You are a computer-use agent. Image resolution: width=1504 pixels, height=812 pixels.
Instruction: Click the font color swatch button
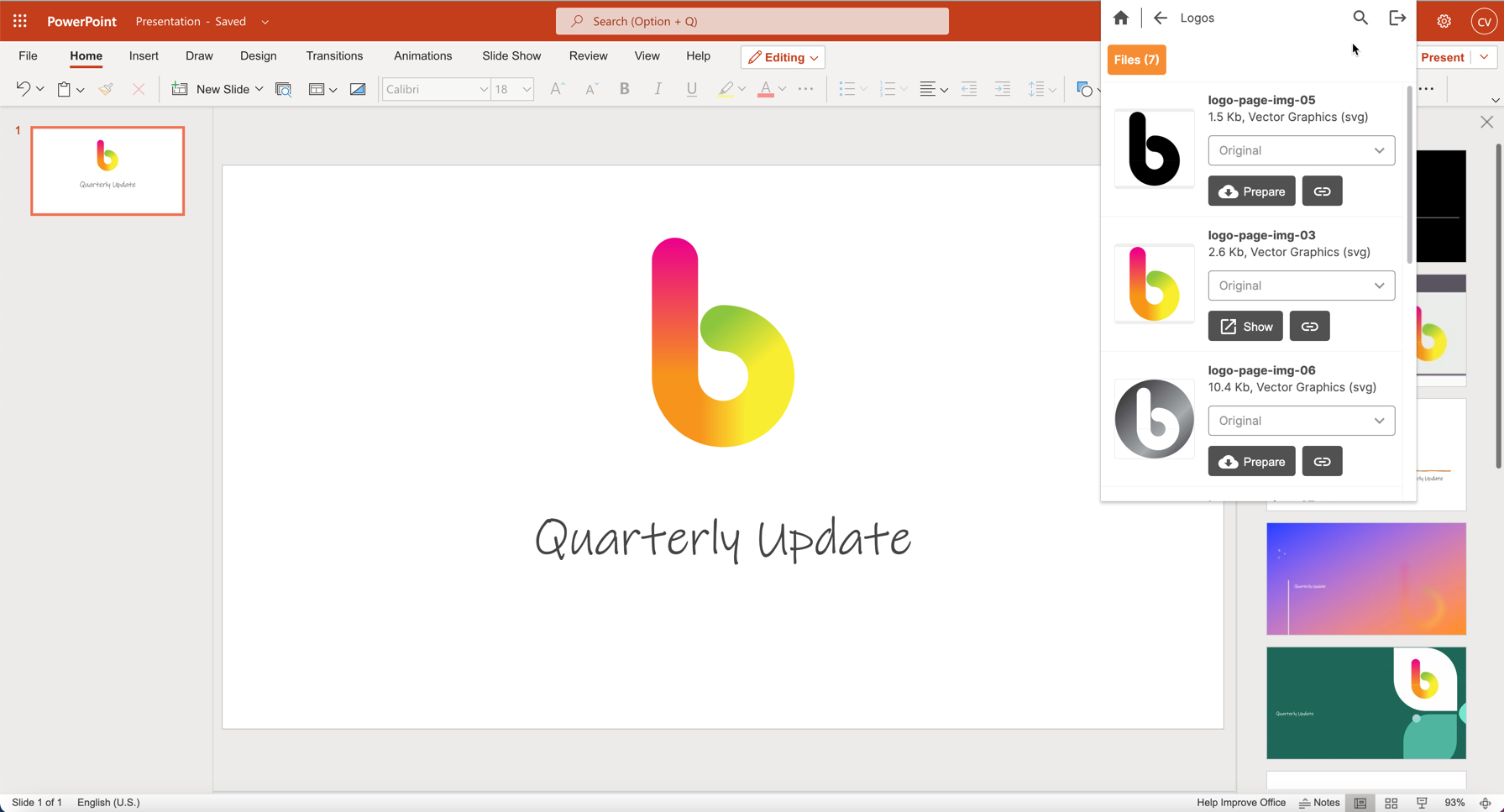click(765, 89)
